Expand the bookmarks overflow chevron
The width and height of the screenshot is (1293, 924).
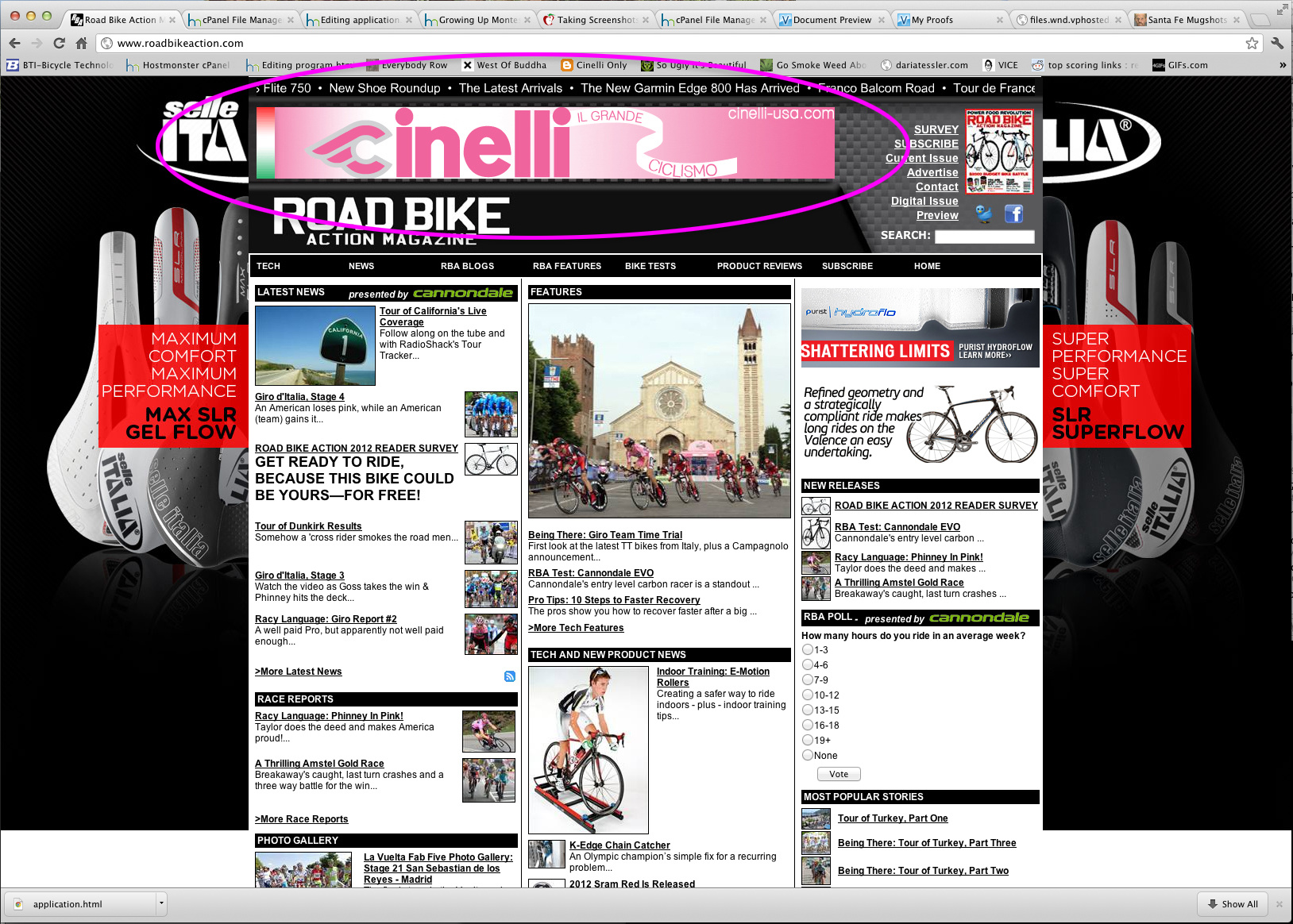pos(1282,65)
